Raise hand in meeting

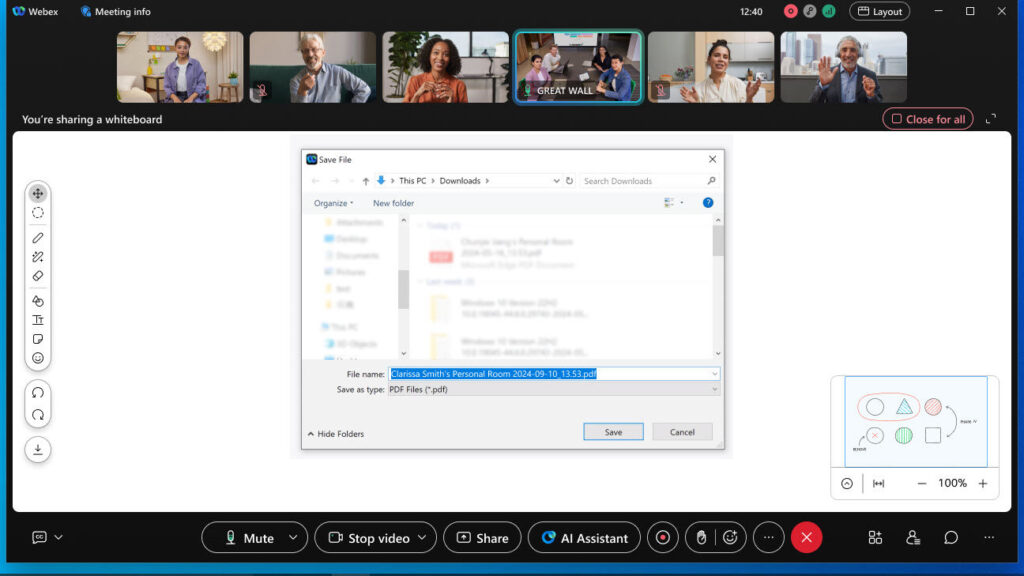(x=701, y=537)
